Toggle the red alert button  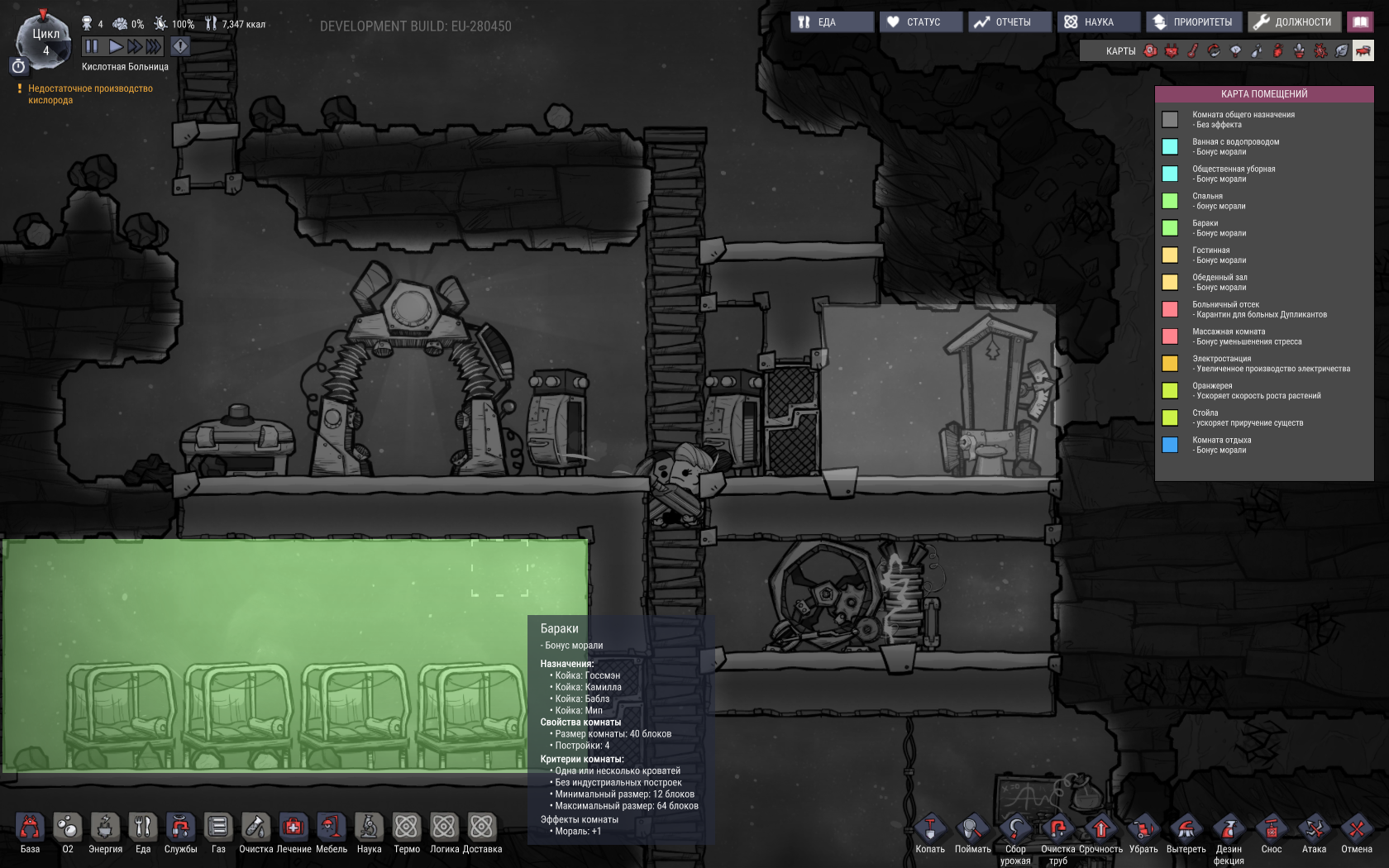(x=179, y=46)
